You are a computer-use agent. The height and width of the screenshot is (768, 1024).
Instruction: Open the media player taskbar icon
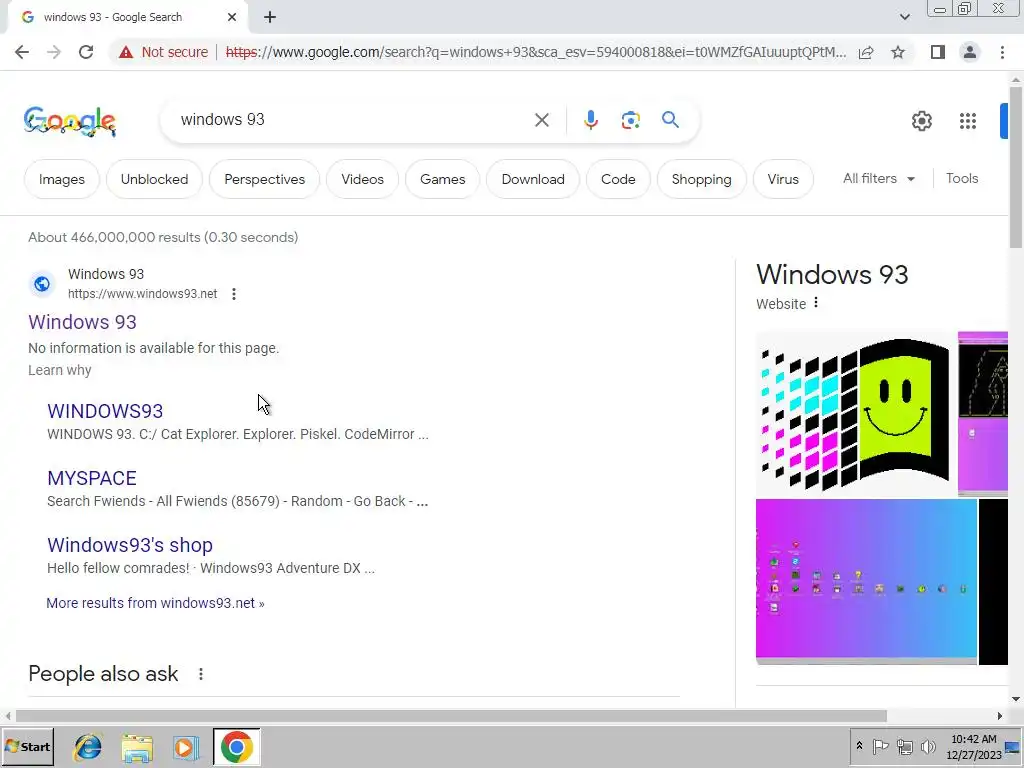186,747
